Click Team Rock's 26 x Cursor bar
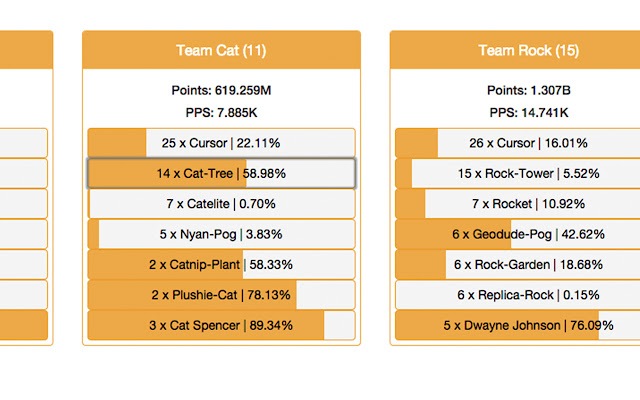The width and height of the screenshot is (640, 400). click(518, 143)
